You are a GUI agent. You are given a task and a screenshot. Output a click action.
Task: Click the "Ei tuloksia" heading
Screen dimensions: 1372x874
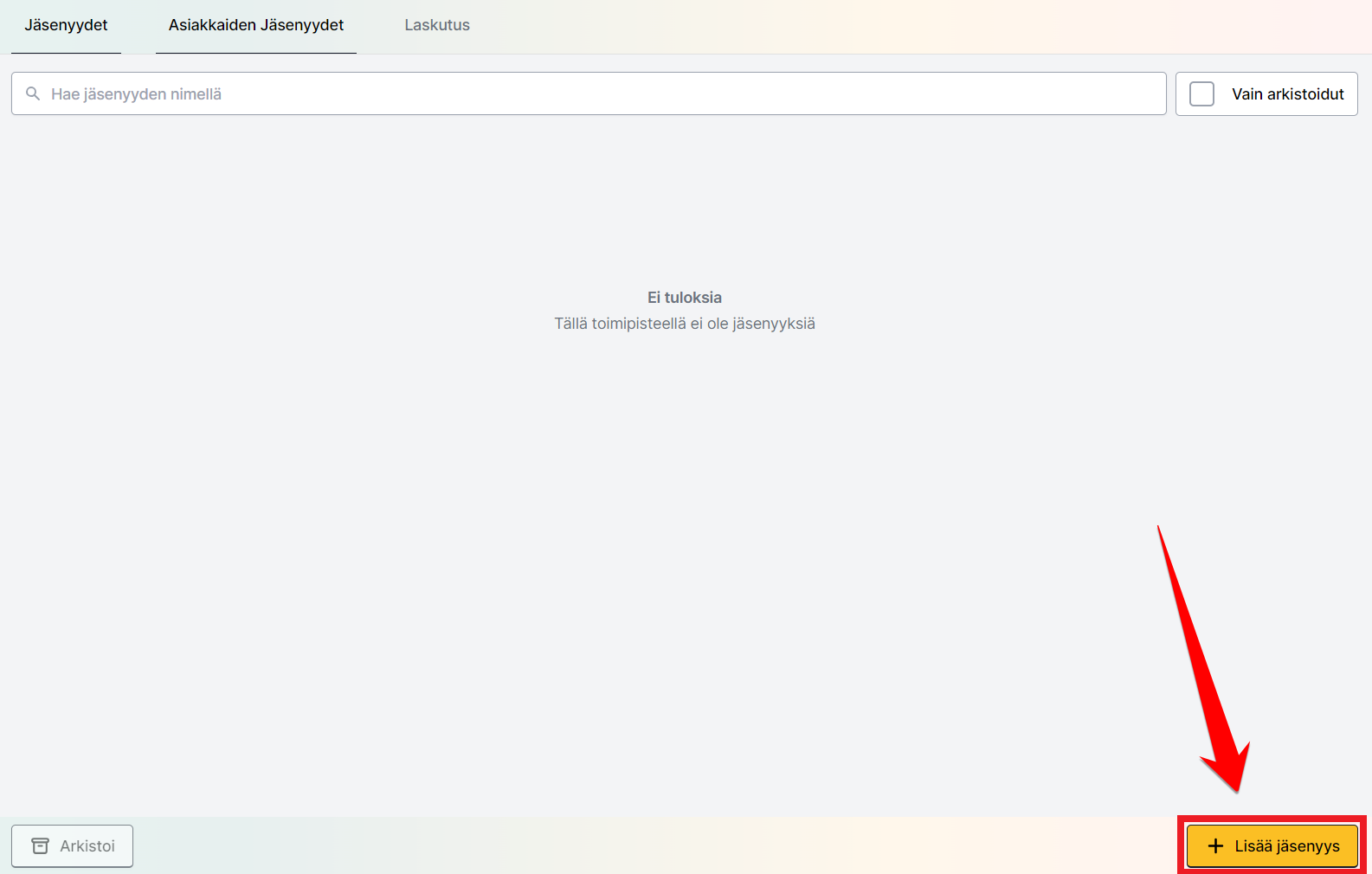coord(685,297)
